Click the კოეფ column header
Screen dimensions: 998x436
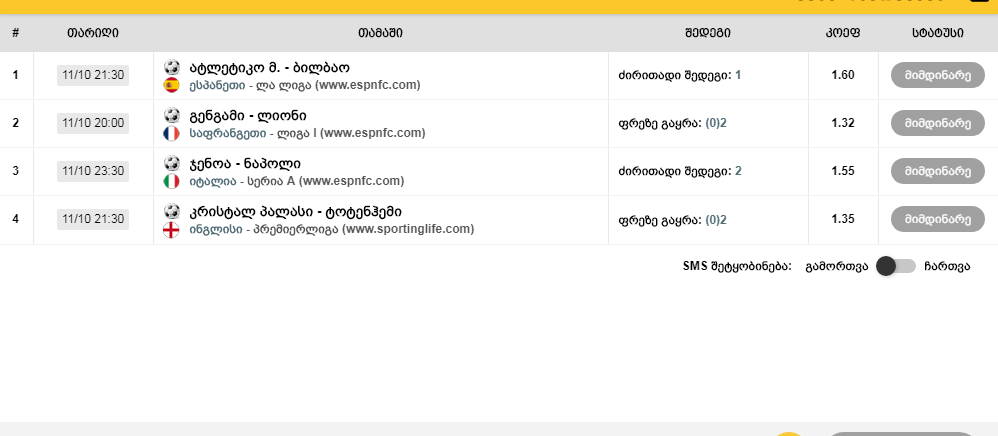point(843,33)
